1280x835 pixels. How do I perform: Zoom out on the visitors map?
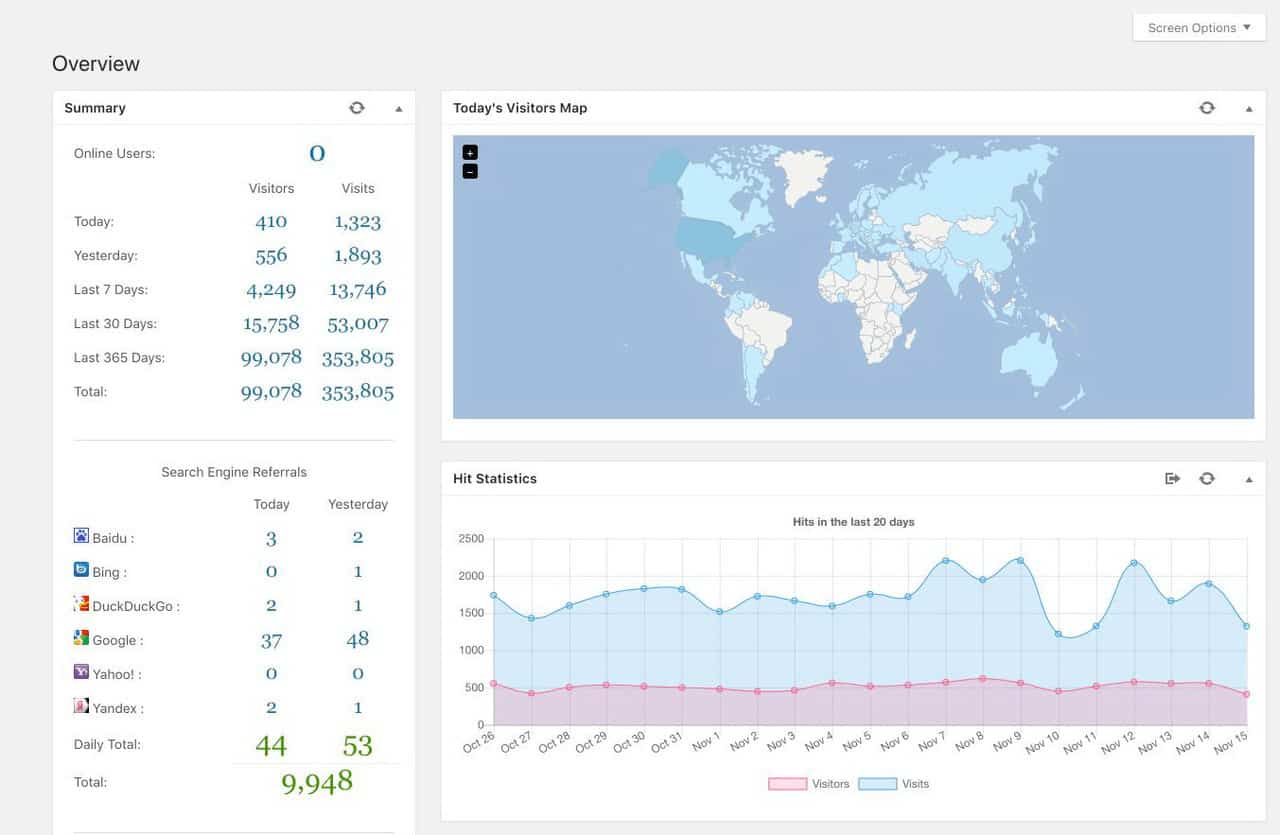pos(470,171)
